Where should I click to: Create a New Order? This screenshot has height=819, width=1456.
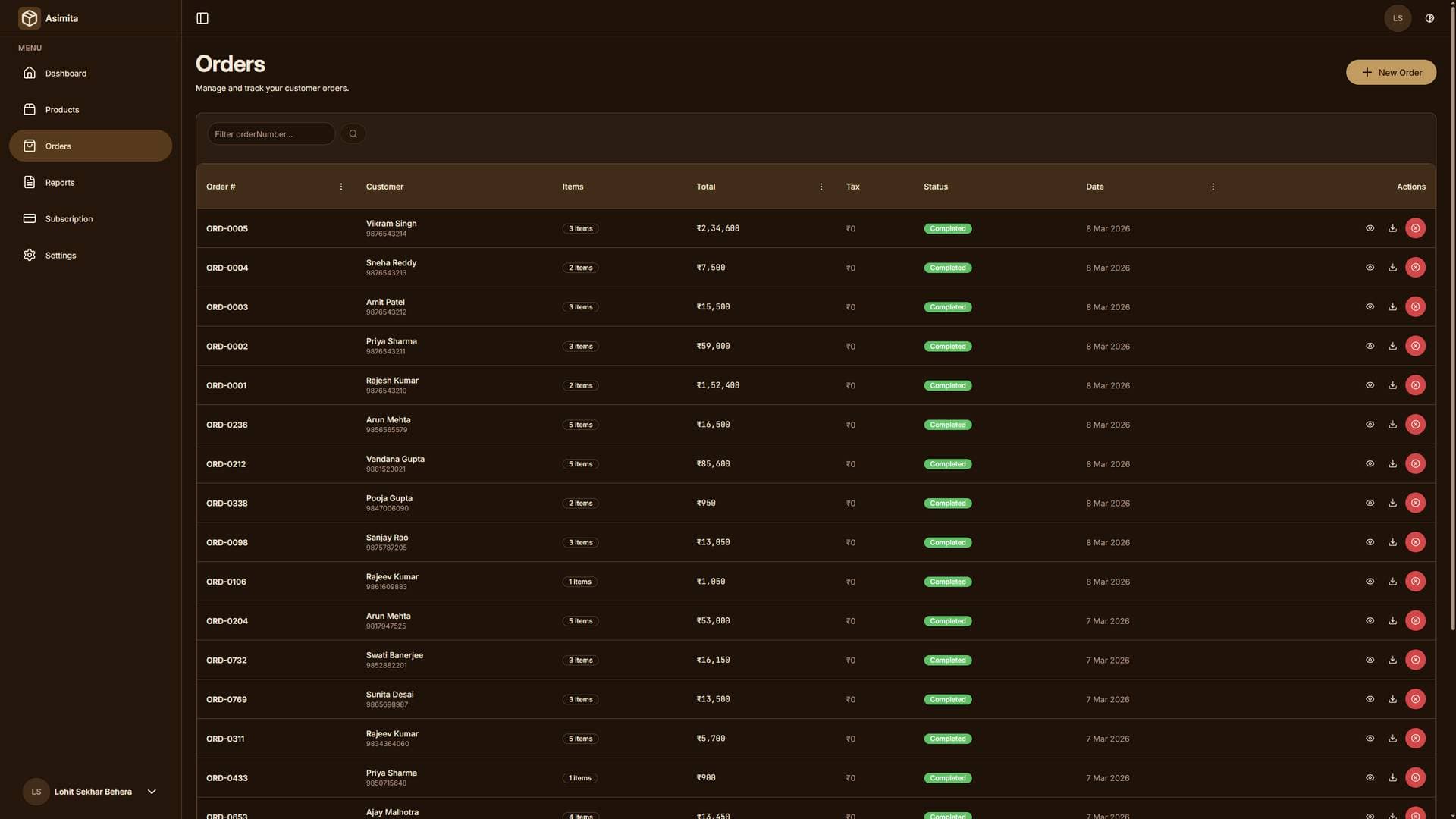[1391, 72]
